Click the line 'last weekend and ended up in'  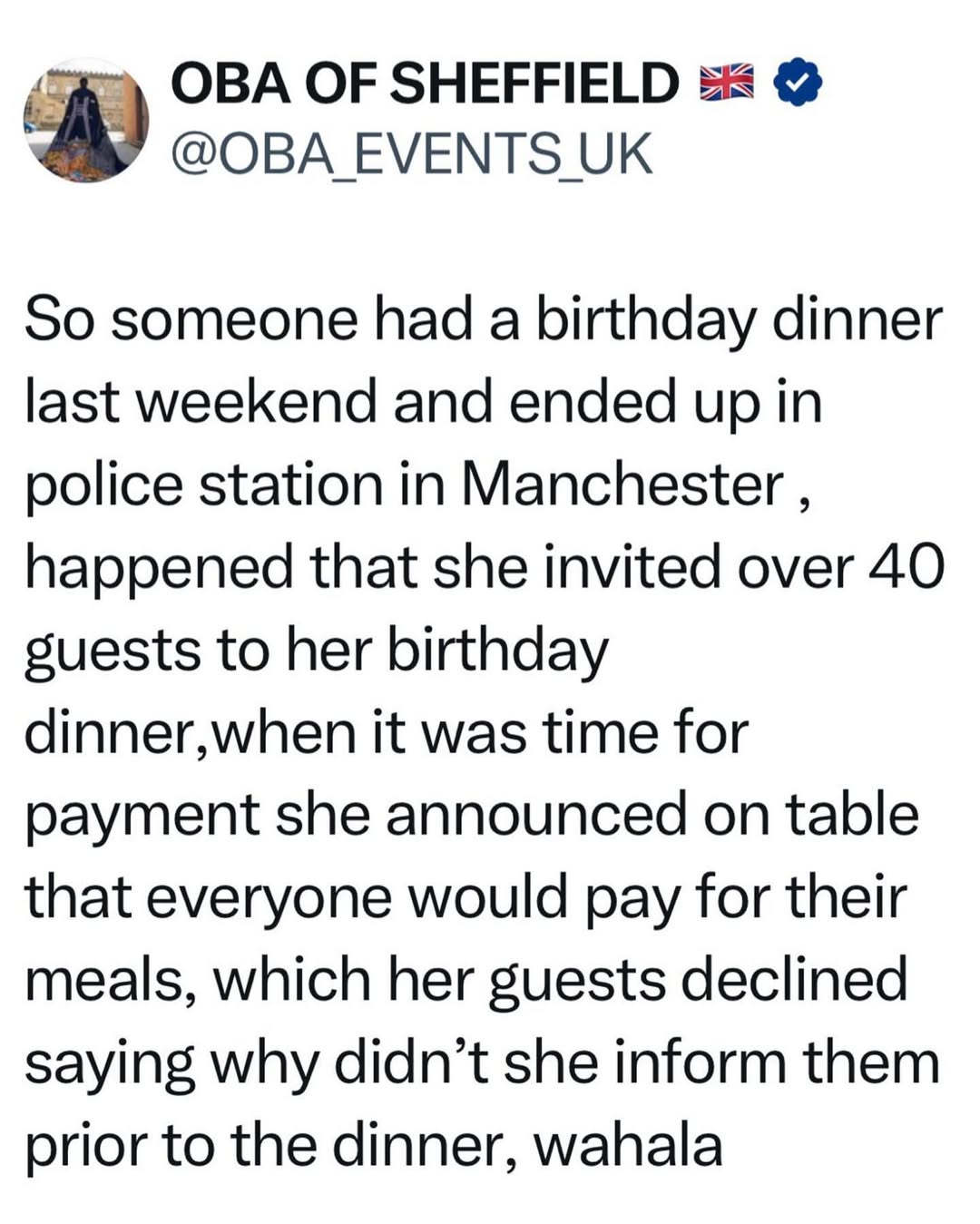[423, 403]
